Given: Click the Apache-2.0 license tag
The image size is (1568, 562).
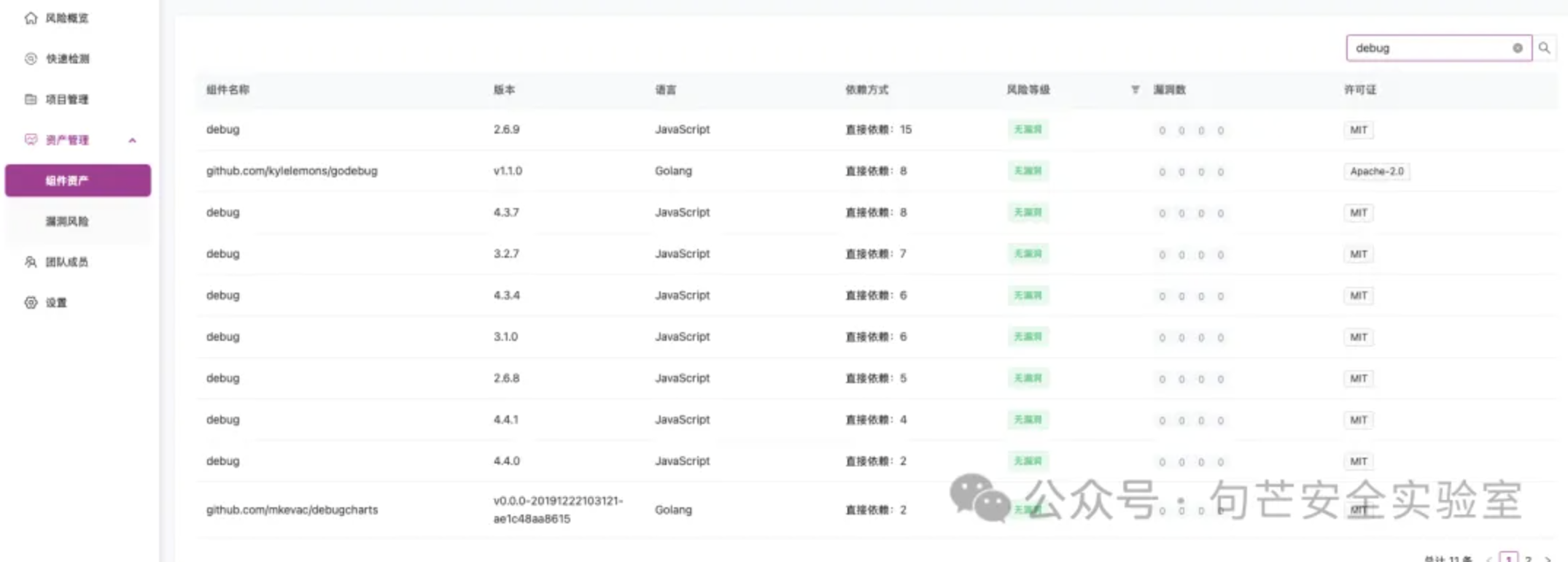Looking at the screenshot, I should pyautogui.click(x=1376, y=172).
